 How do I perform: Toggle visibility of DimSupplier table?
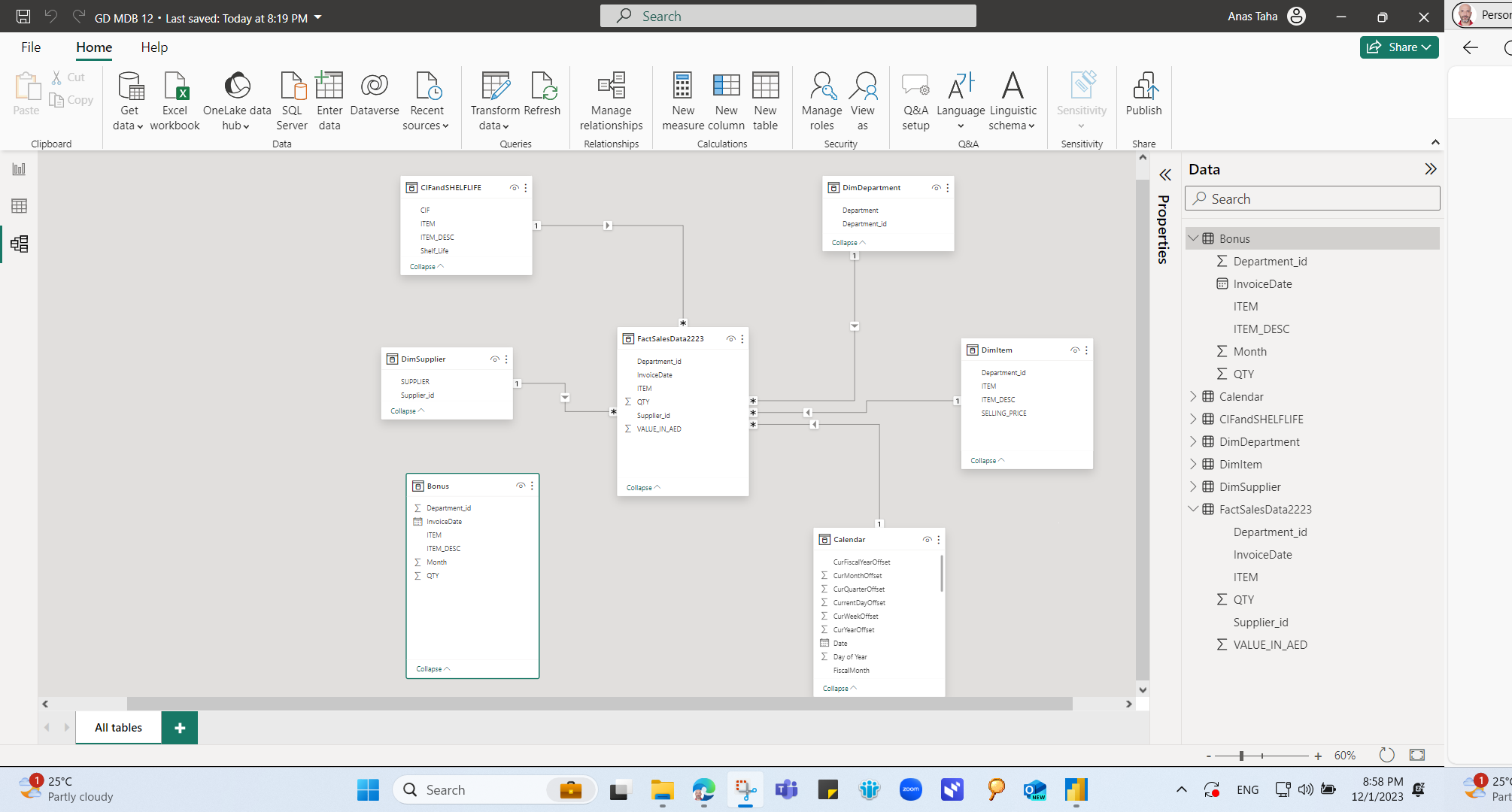pyautogui.click(x=495, y=359)
